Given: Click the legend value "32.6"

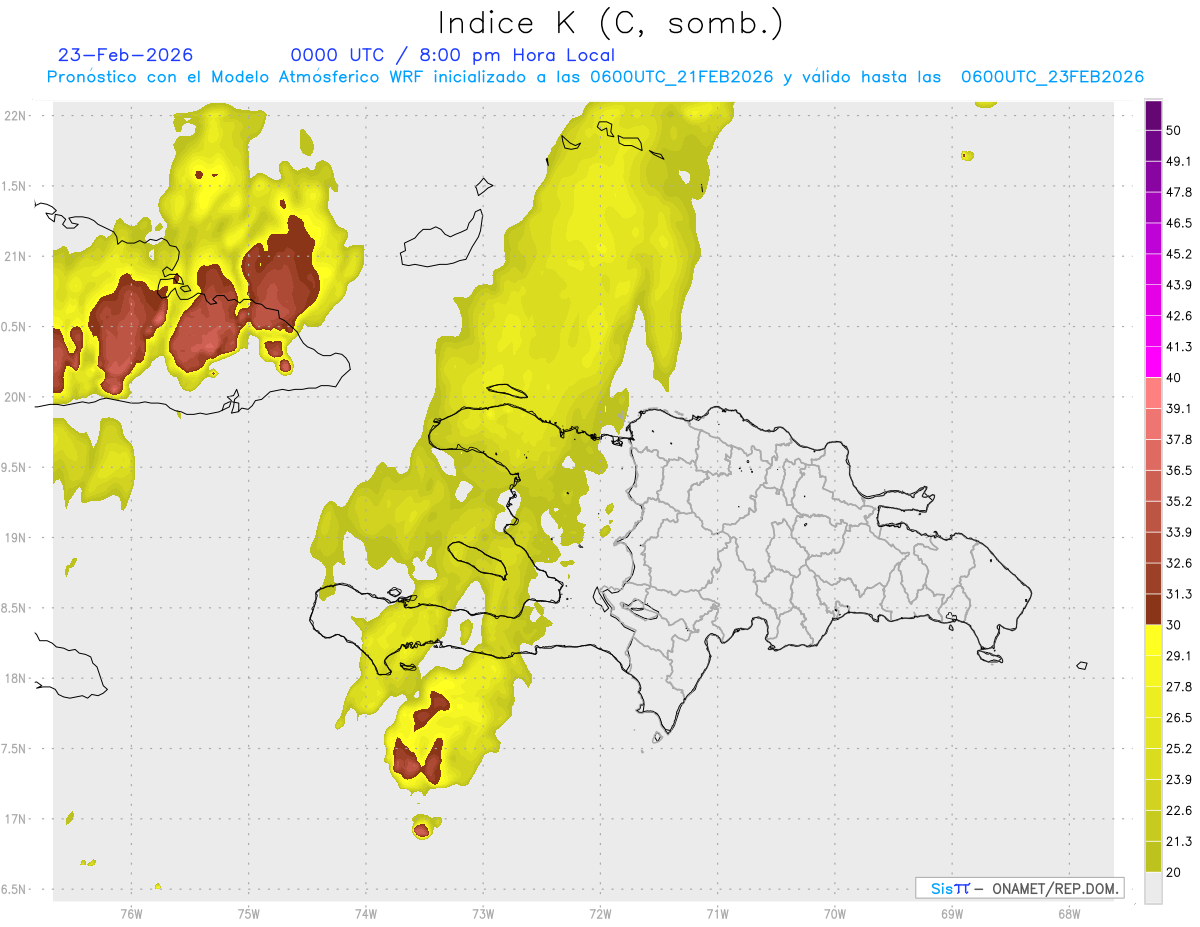Looking at the screenshot, I should 1179,564.
